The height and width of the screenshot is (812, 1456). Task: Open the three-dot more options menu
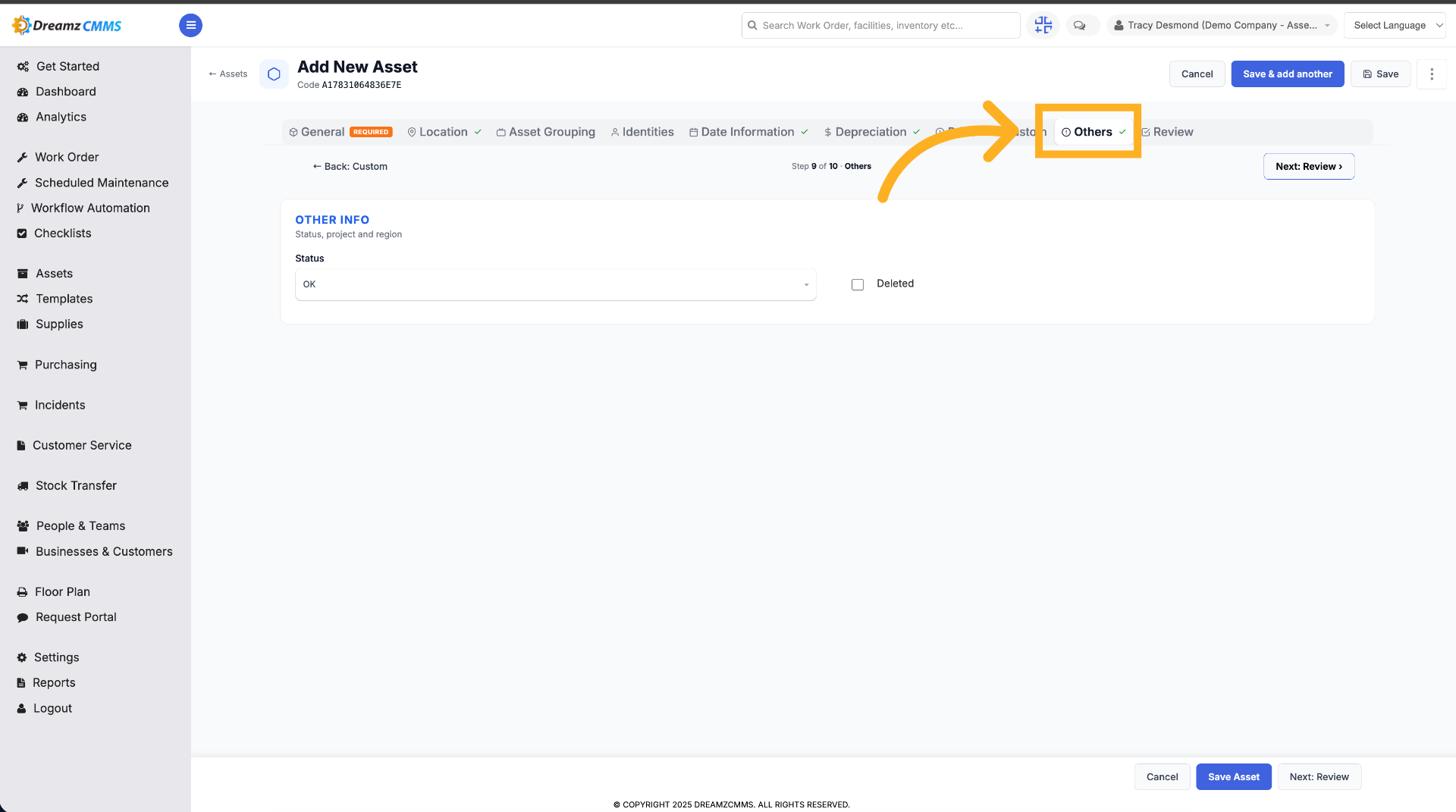coord(1432,74)
